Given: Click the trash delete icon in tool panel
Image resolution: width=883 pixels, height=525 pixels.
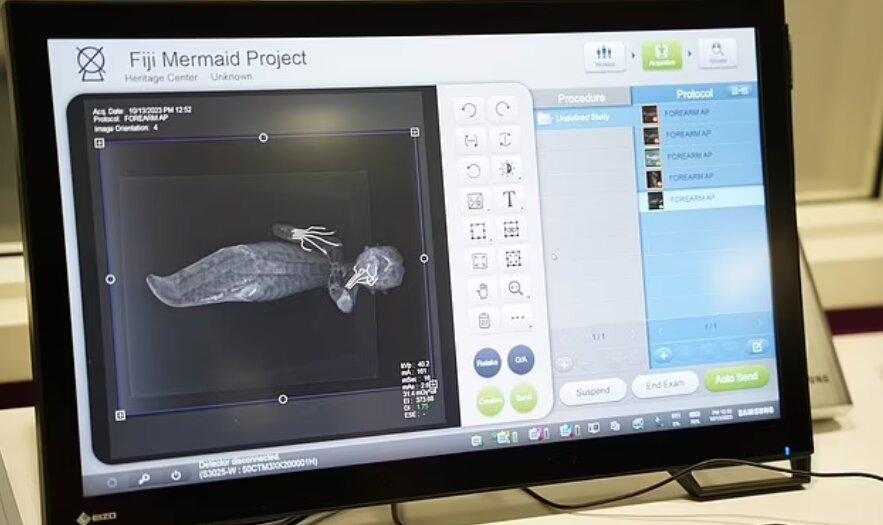Looking at the screenshot, I should tap(483, 320).
